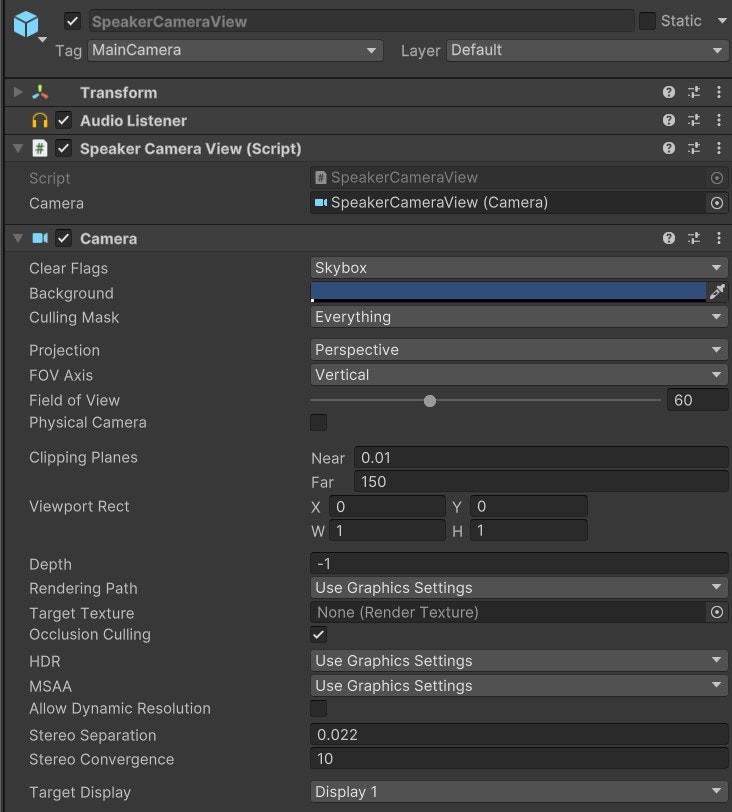This screenshot has height=812, width=732.
Task: Open Speaker Camera View script help icon
Action: tap(668, 148)
